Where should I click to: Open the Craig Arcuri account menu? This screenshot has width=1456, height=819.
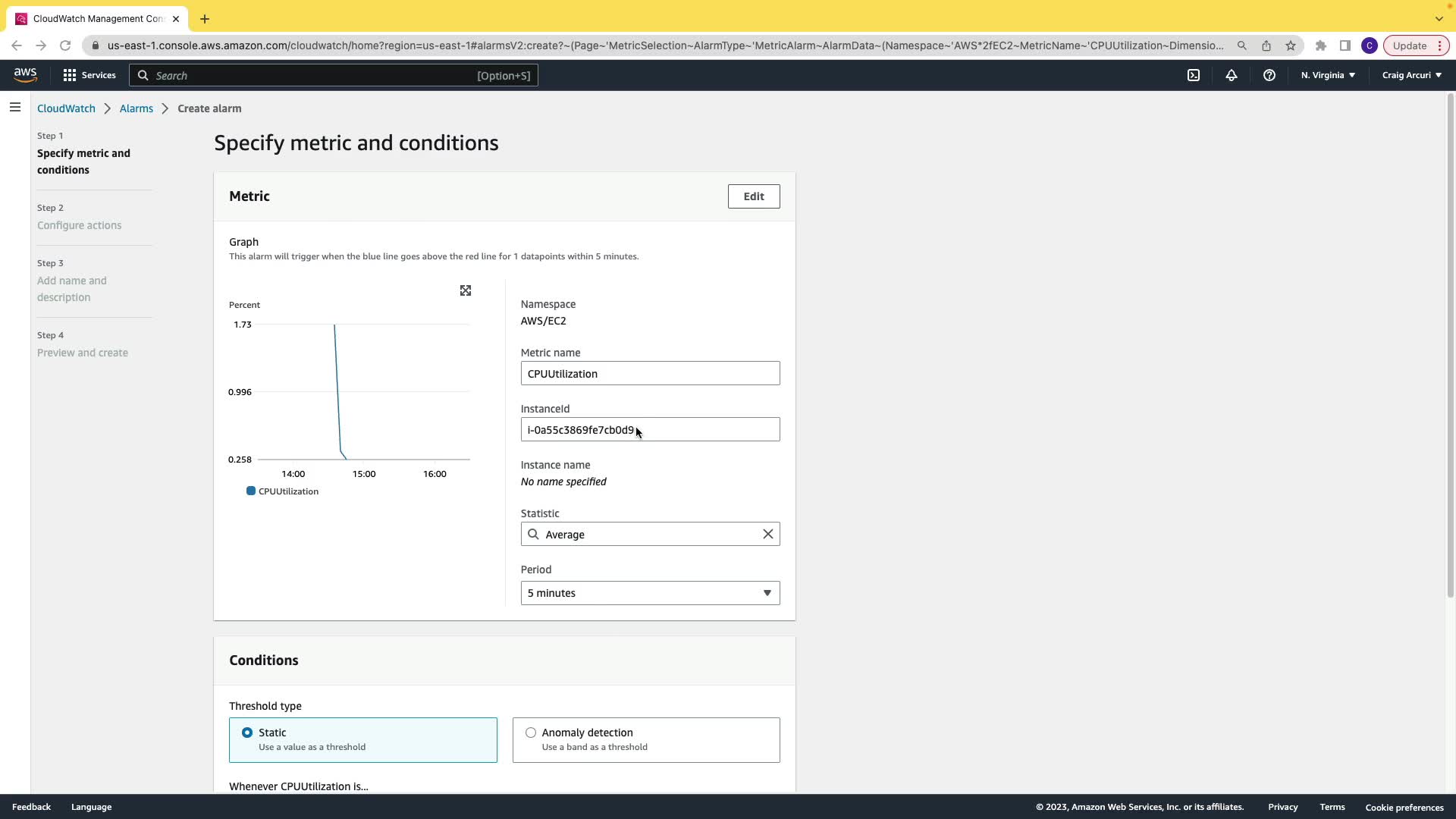pos(1411,75)
